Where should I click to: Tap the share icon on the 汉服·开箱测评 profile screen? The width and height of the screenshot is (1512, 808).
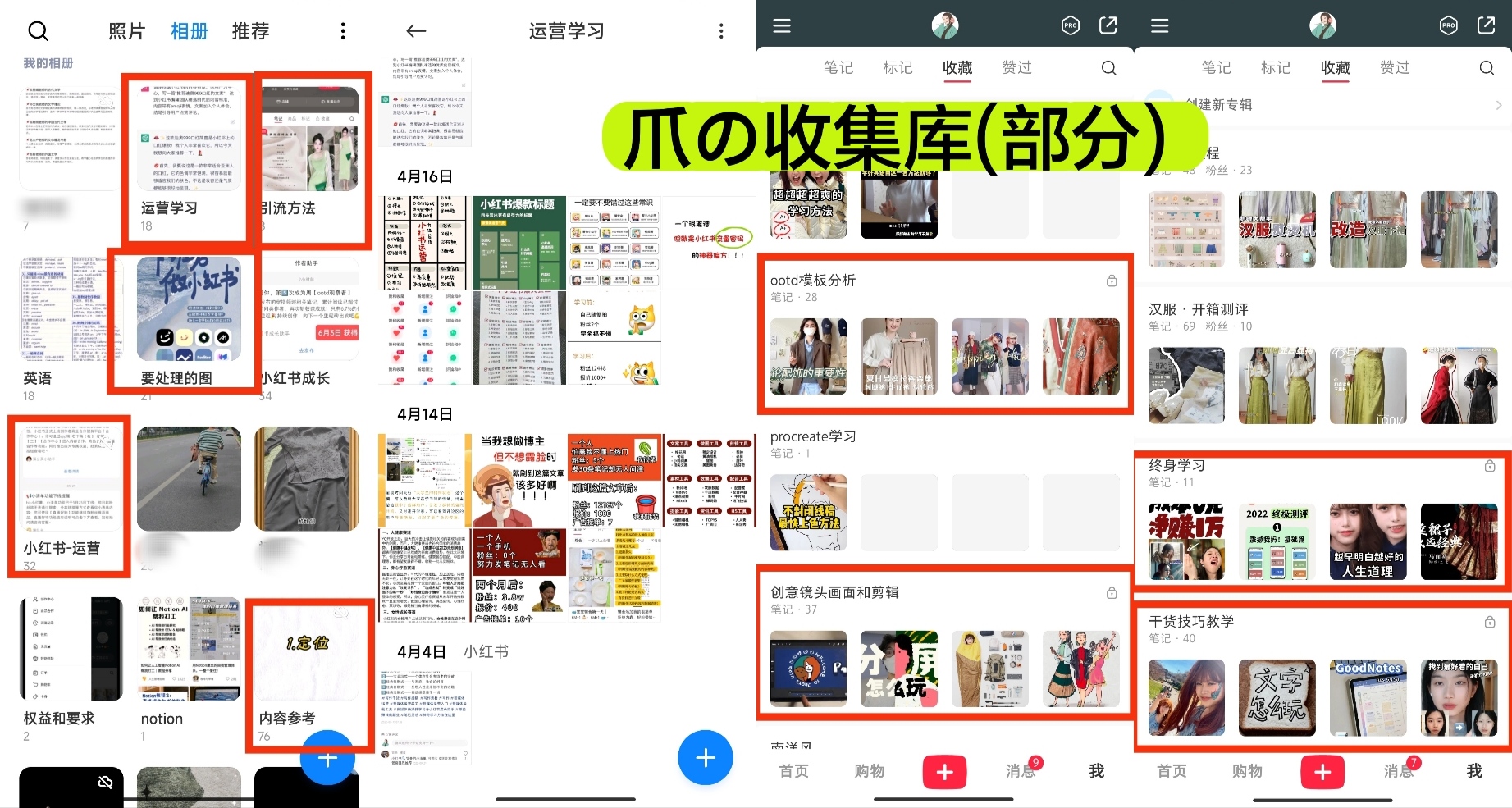[1487, 25]
